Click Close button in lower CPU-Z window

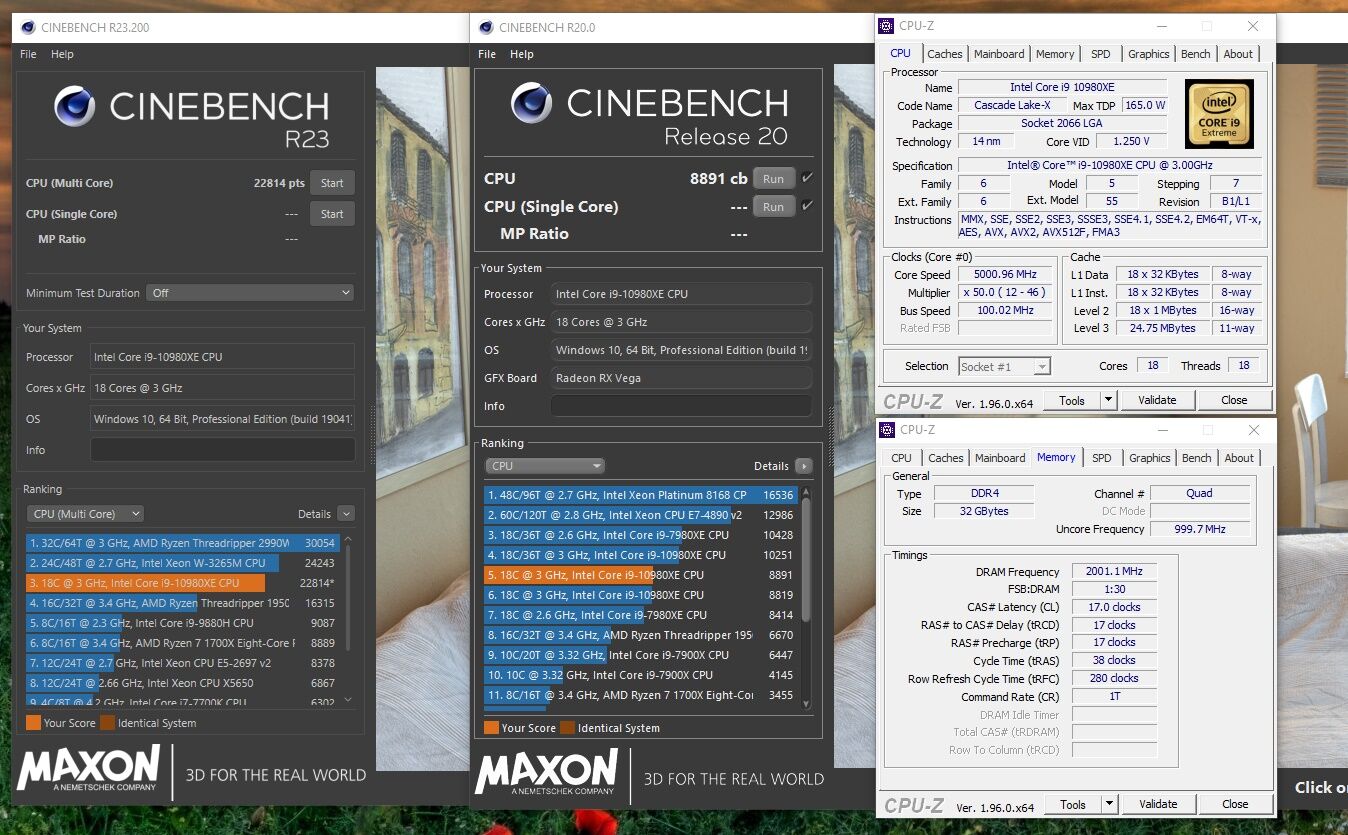[1235, 804]
